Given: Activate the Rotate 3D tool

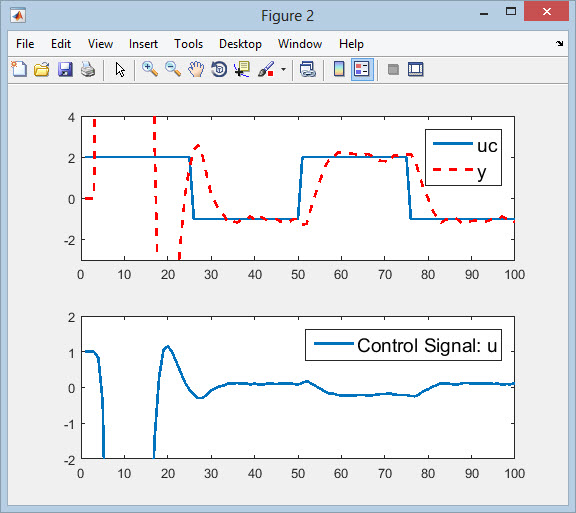Looking at the screenshot, I should pos(219,69).
